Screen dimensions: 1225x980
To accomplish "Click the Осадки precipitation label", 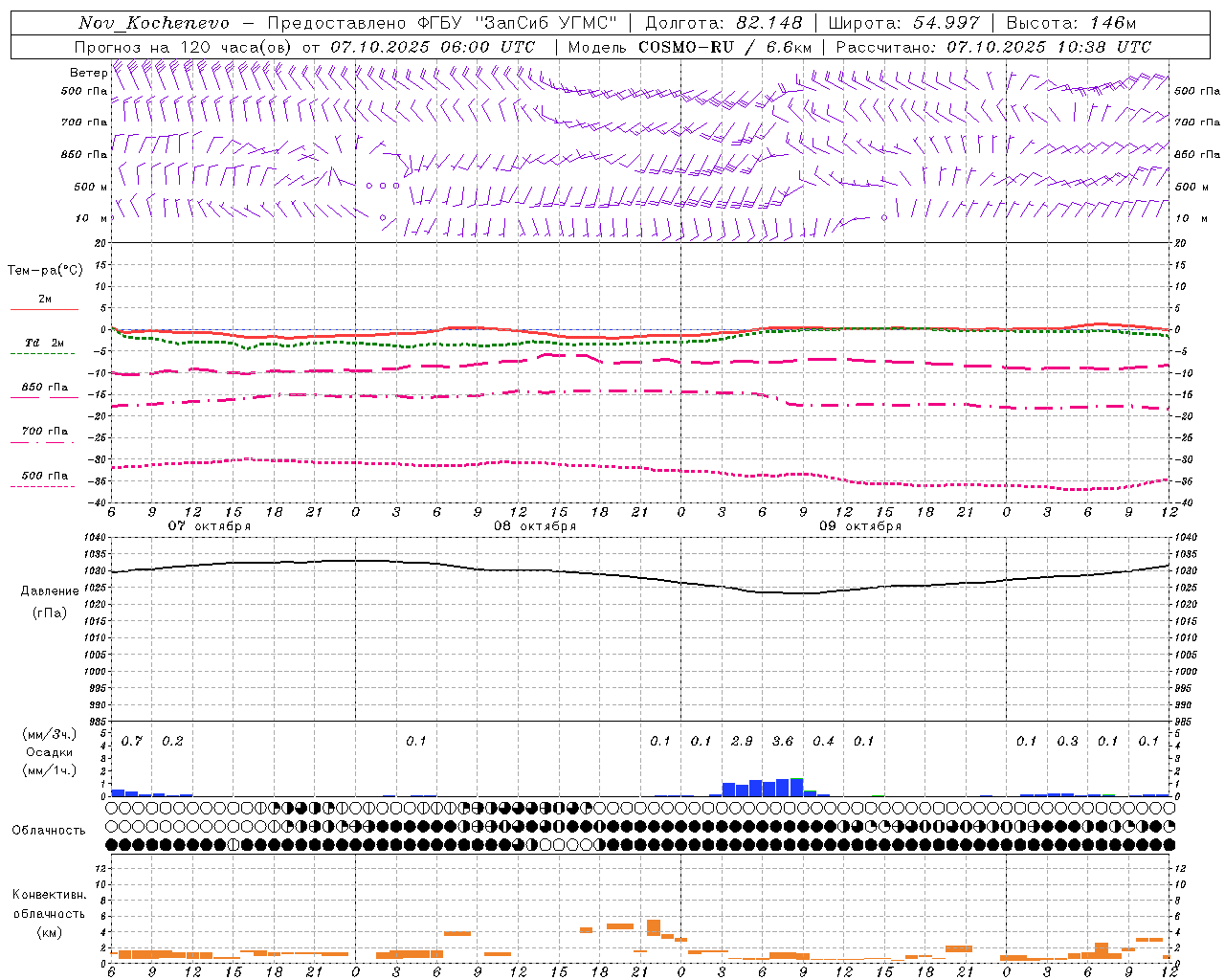I will click(50, 752).
